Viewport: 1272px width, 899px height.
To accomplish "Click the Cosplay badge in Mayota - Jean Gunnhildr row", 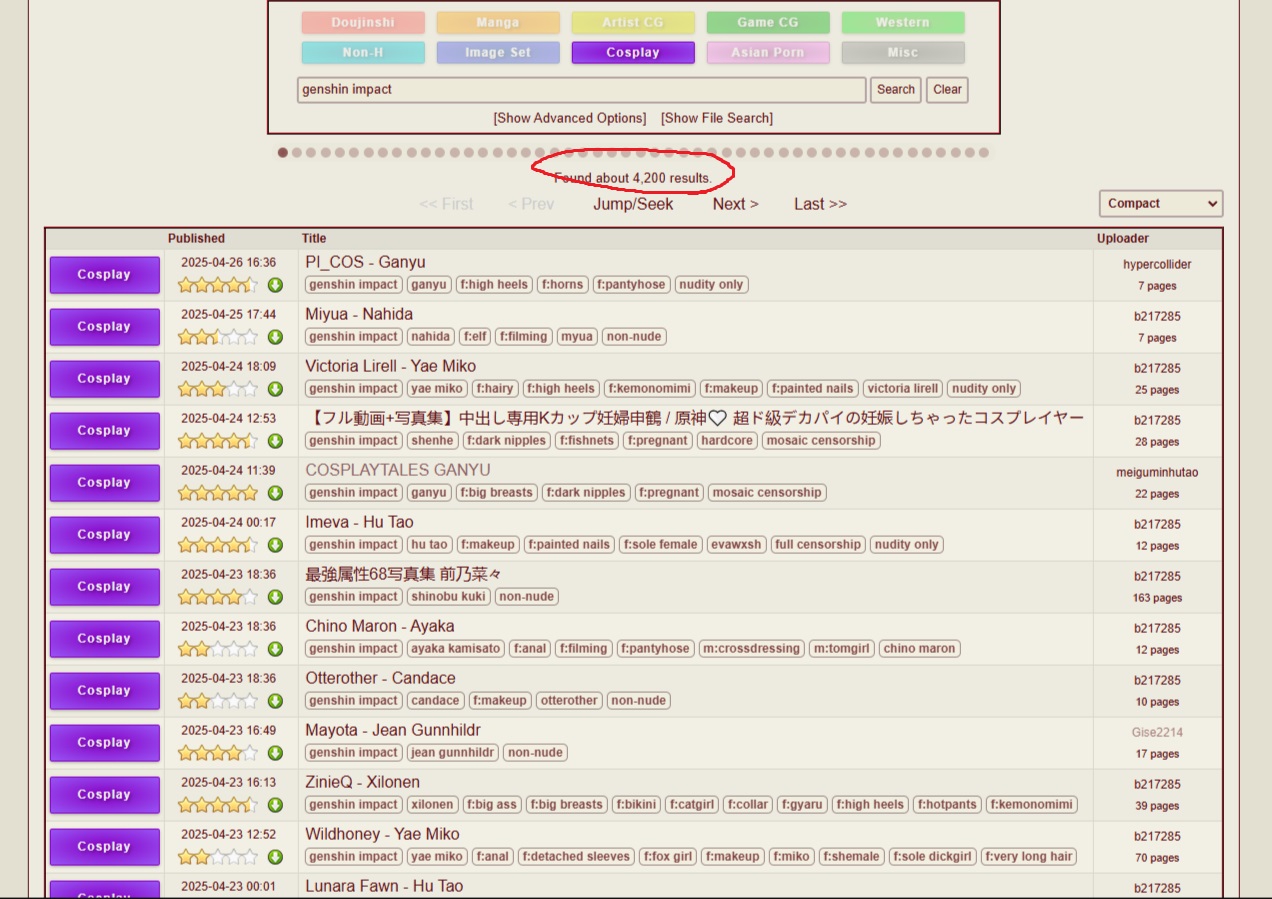I will 104,743.
